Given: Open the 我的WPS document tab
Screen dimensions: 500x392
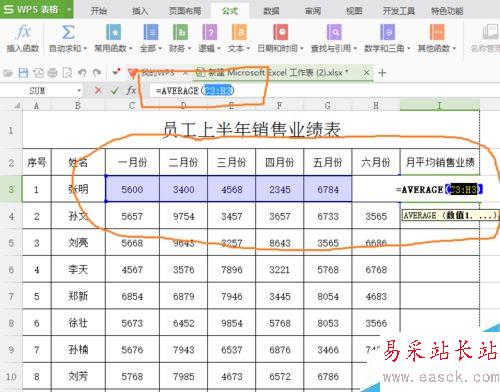Looking at the screenshot, I should point(157,72).
